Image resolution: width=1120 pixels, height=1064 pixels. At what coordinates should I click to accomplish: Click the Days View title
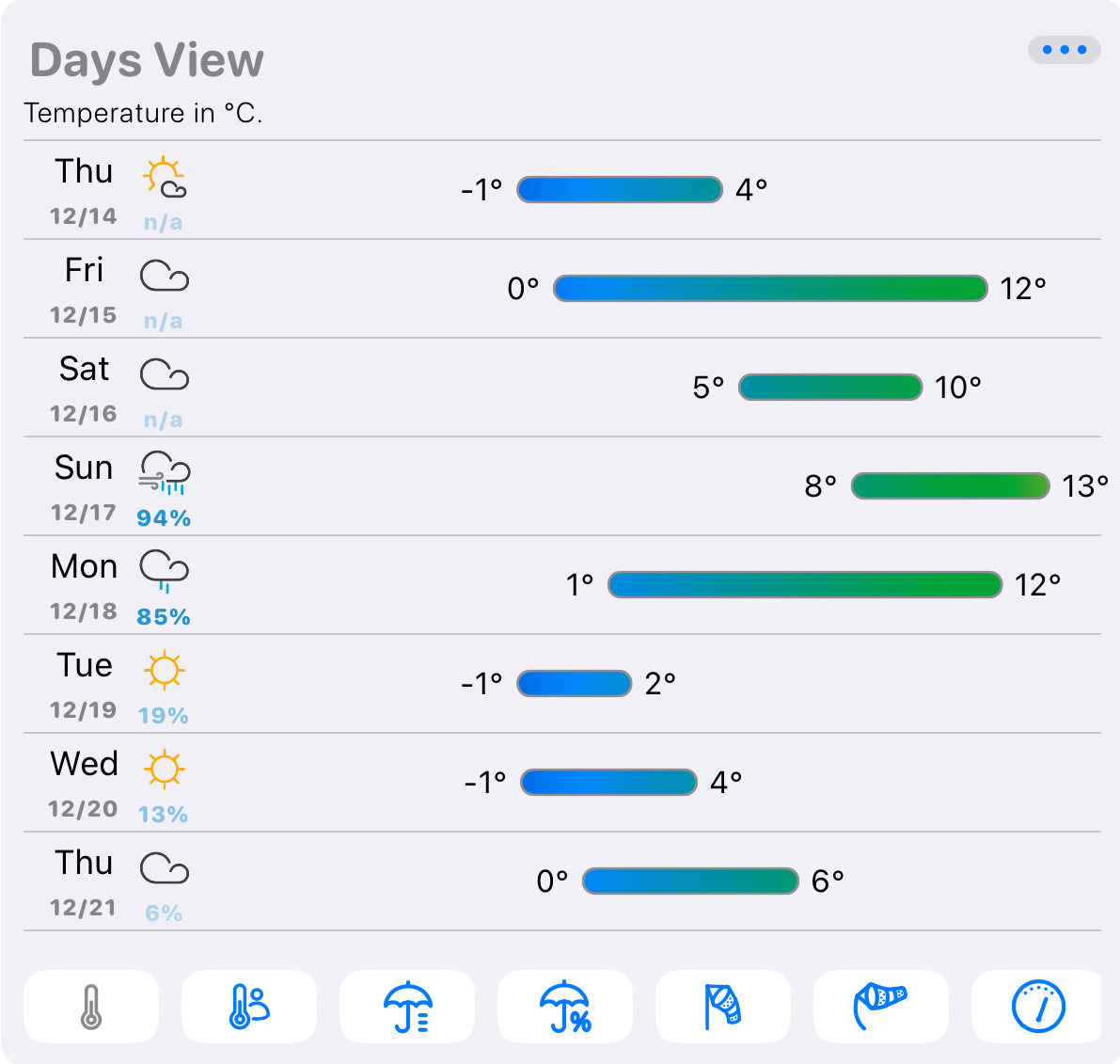click(x=147, y=60)
